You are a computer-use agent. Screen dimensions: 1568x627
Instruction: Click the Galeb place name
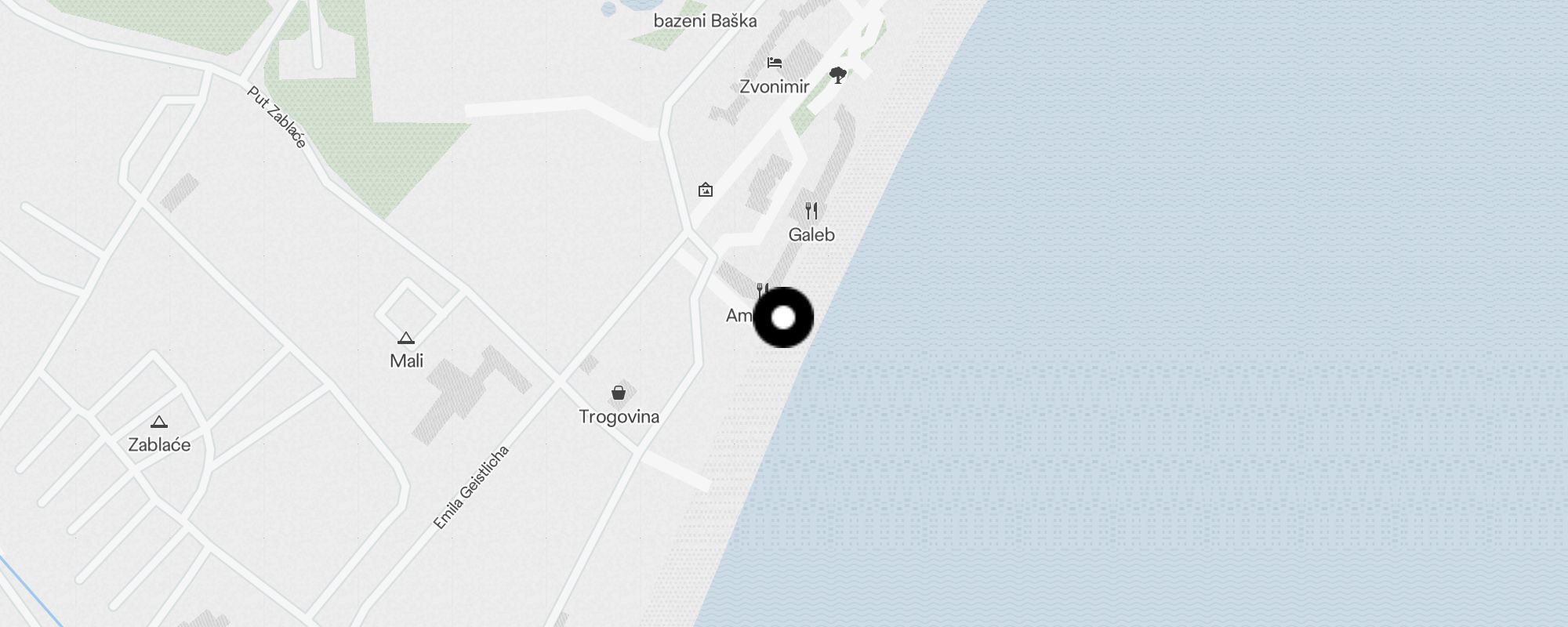pos(811,234)
